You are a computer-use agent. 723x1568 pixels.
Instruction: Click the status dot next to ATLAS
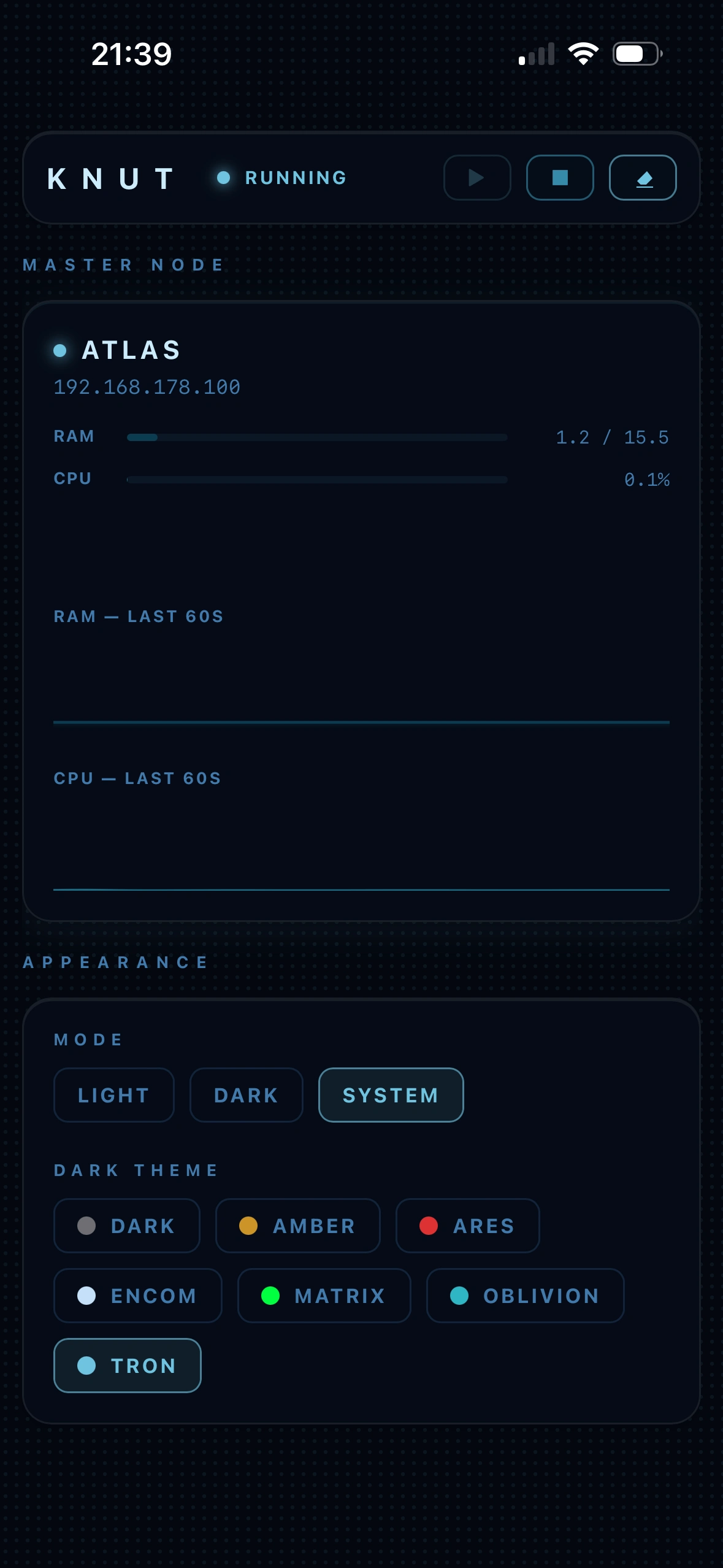click(x=60, y=350)
